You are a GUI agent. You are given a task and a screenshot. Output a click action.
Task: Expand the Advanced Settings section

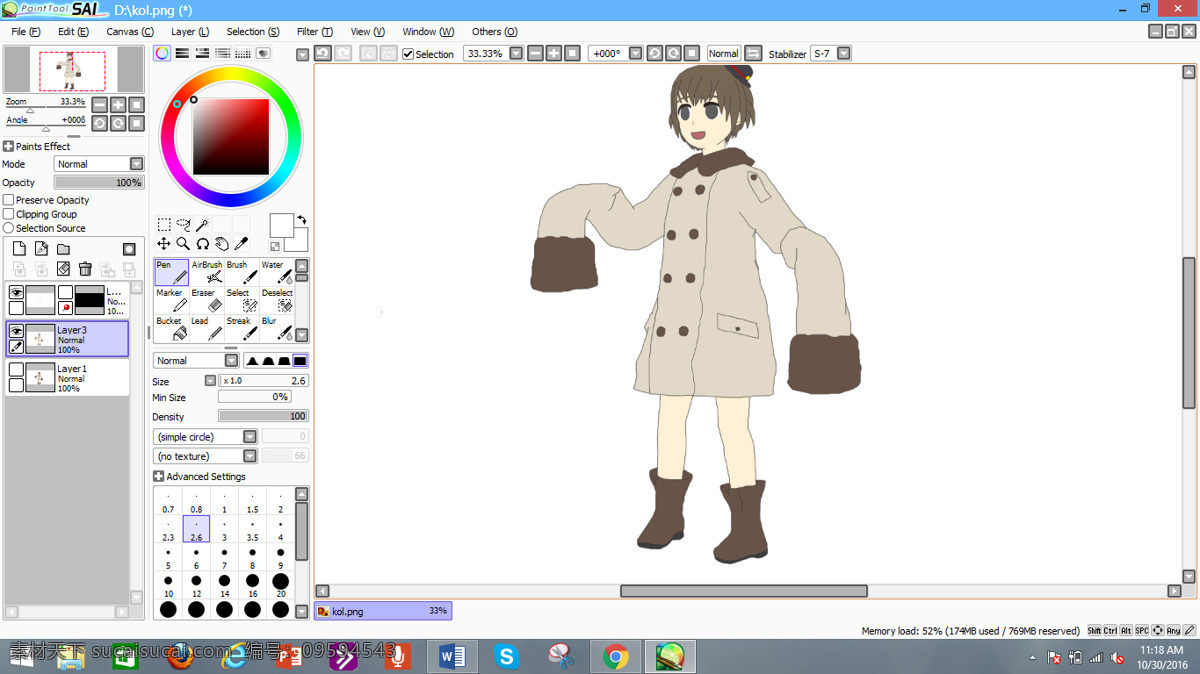coord(158,477)
